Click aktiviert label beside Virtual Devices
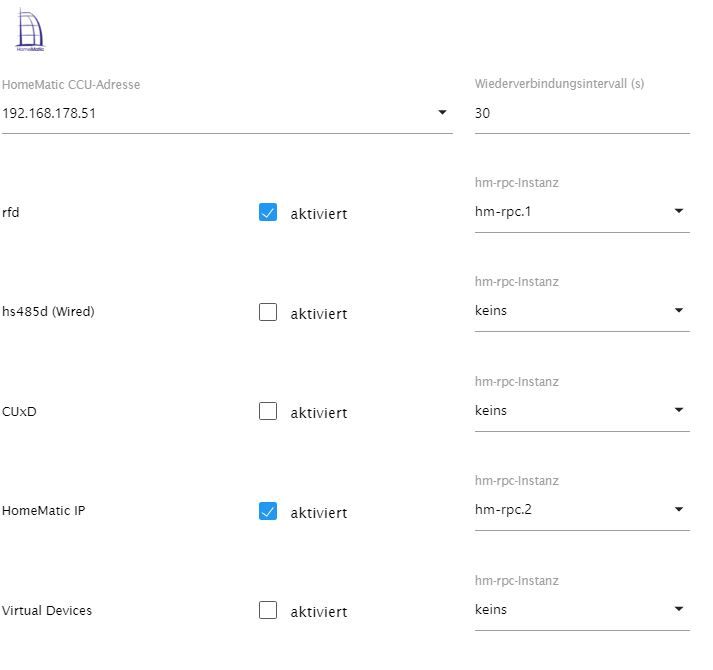The height and width of the screenshot is (670, 713). click(319, 612)
